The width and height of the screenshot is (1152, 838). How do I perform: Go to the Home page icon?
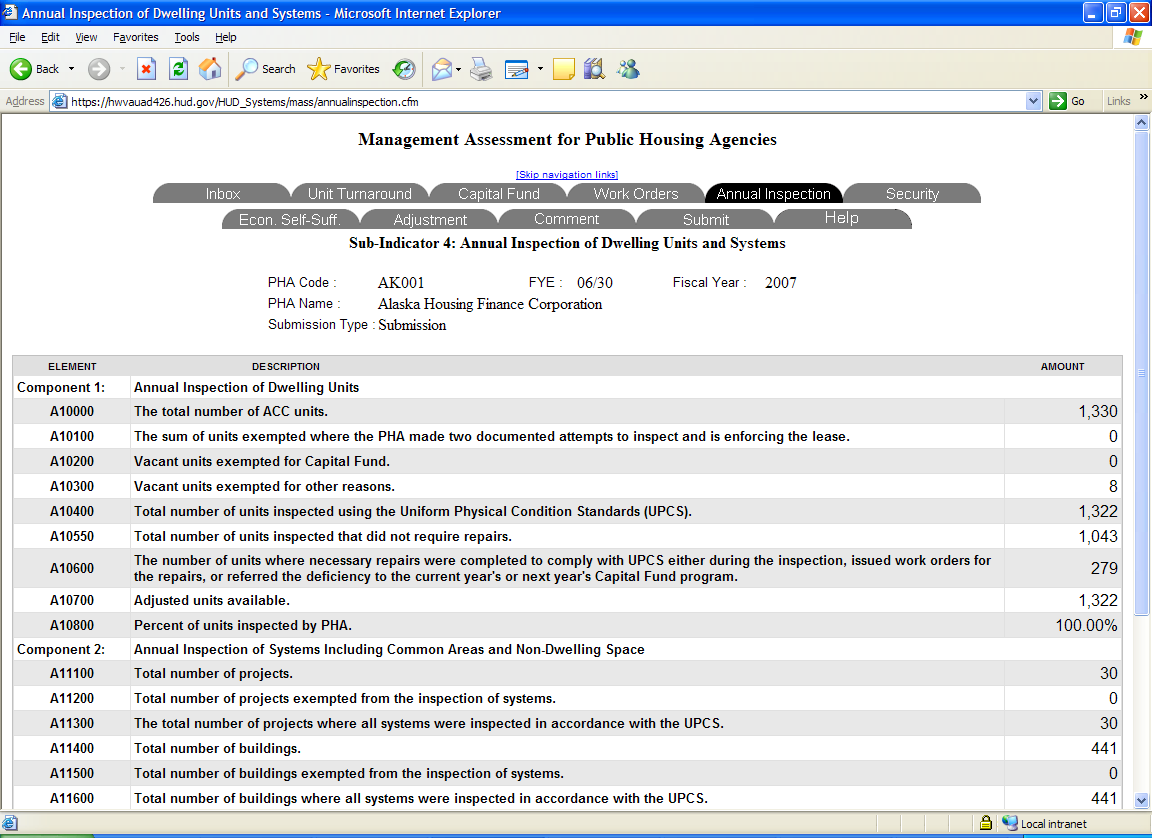[210, 69]
